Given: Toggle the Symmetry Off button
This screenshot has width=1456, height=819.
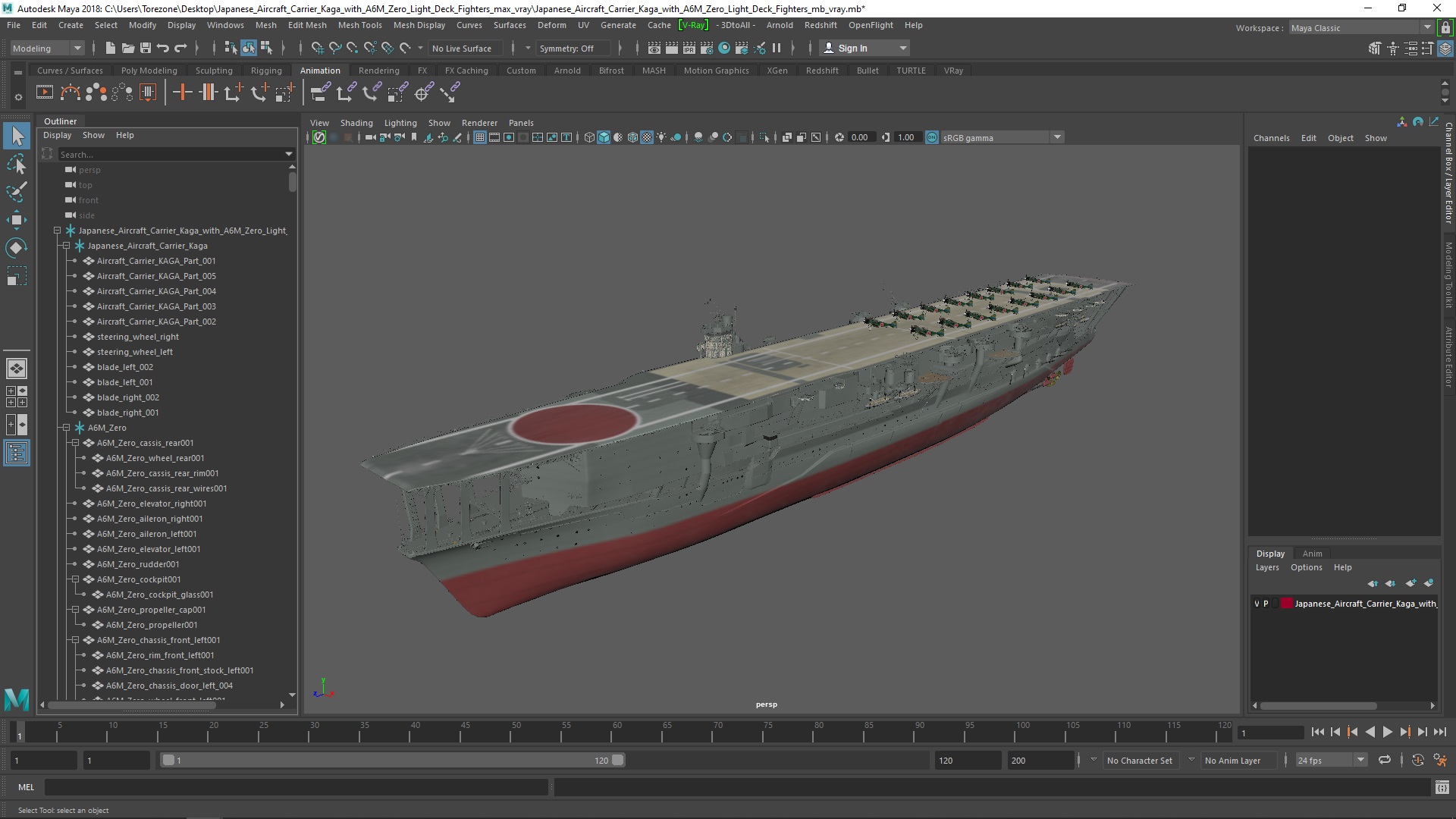Looking at the screenshot, I should pos(567,47).
